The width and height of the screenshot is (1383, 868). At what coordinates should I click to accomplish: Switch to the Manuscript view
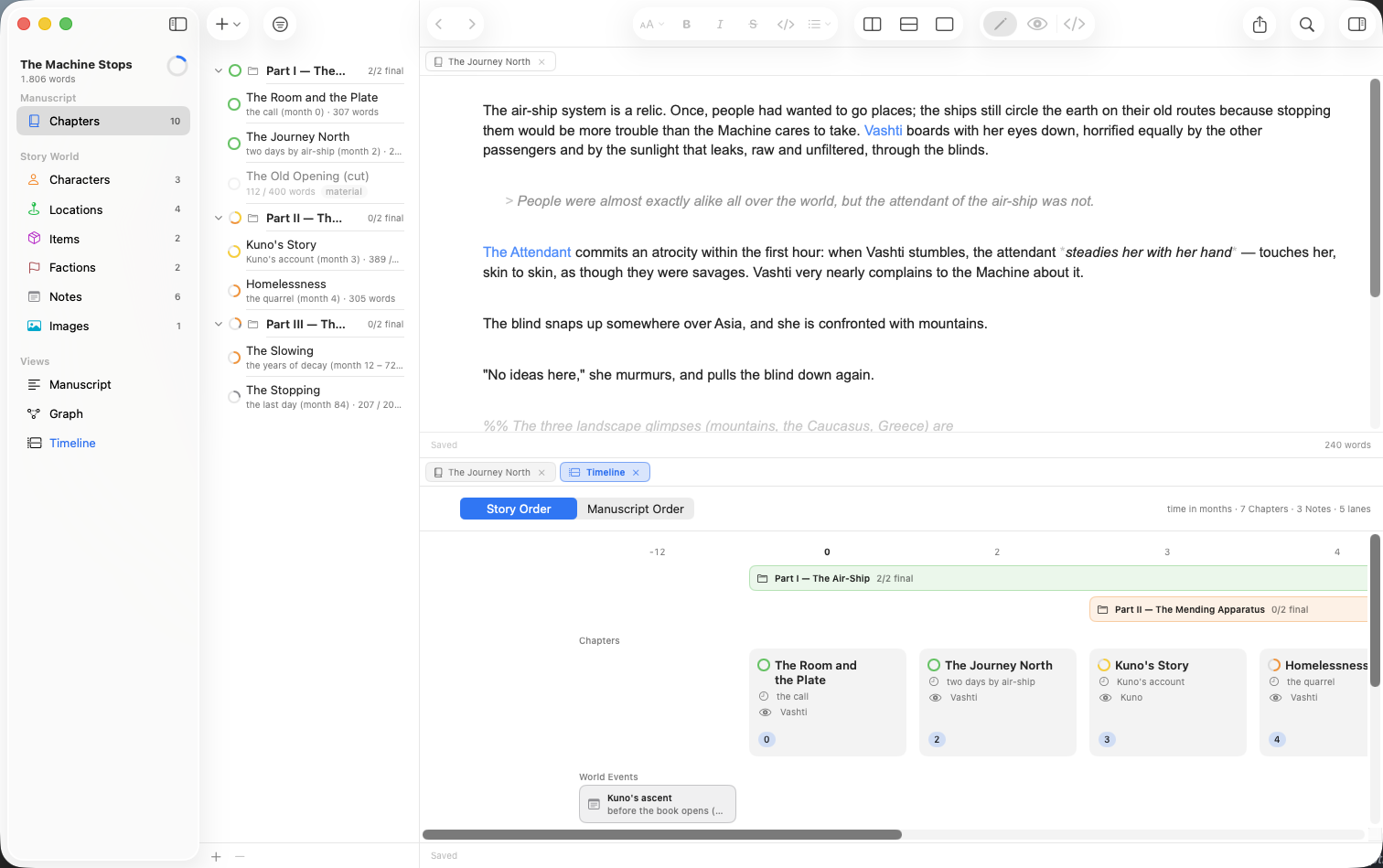103,385
